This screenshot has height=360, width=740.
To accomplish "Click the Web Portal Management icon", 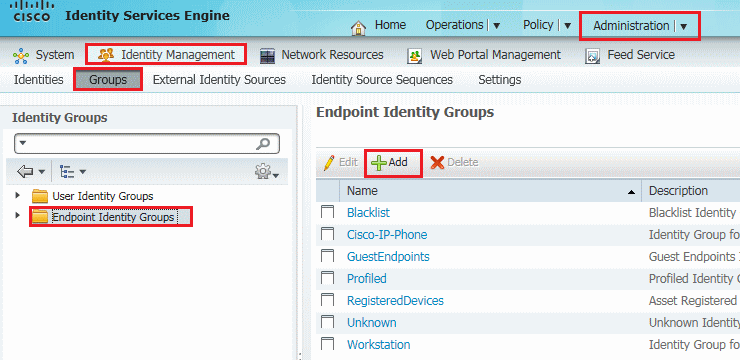I will [415, 56].
